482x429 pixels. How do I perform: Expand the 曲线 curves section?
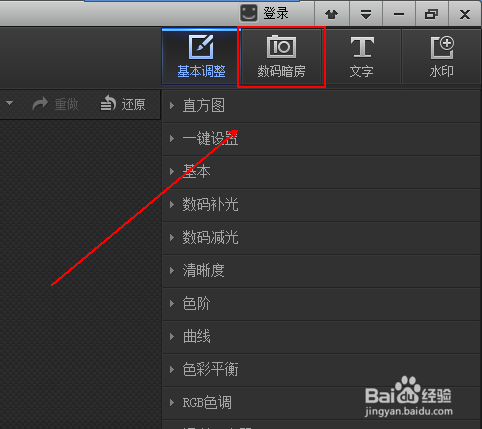[x=321, y=337]
